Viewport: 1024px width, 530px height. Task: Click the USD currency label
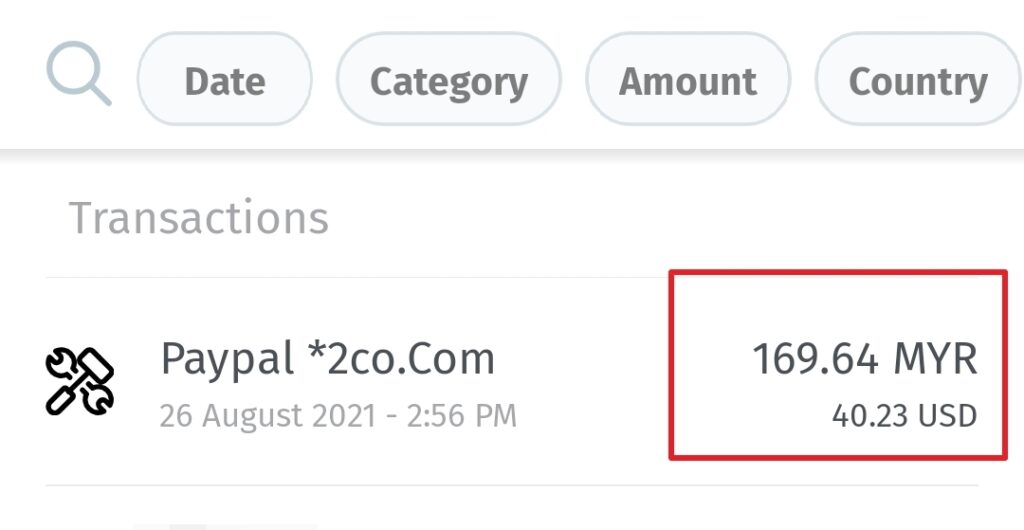pyautogui.click(x=948, y=416)
